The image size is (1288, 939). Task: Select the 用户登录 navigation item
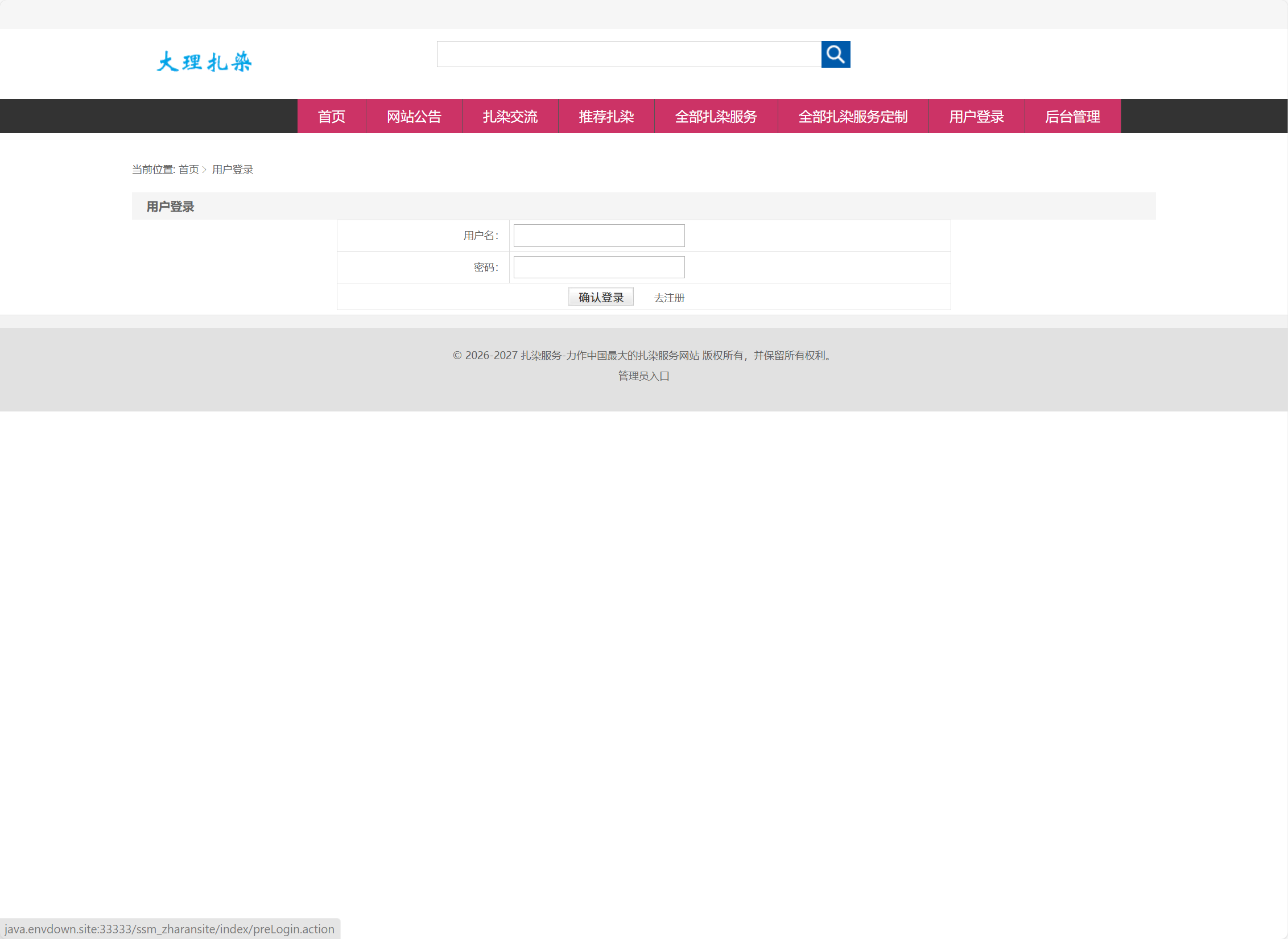(x=976, y=116)
